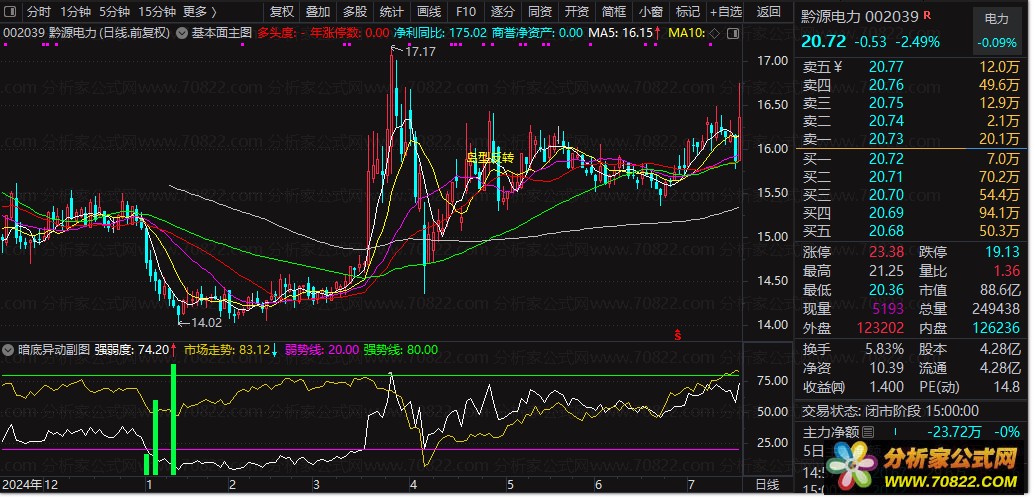Select the 卖二 20.74 order row
Screen dimensions: 1034x498
[x=911, y=121]
